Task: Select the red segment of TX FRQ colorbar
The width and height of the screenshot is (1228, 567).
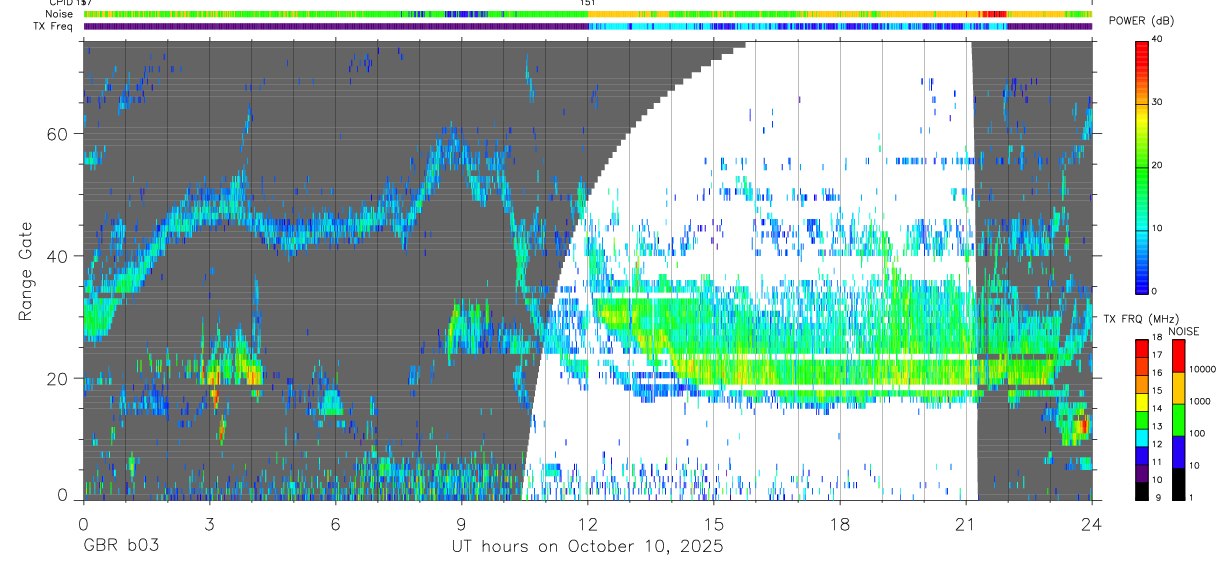Action: [x=1141, y=349]
